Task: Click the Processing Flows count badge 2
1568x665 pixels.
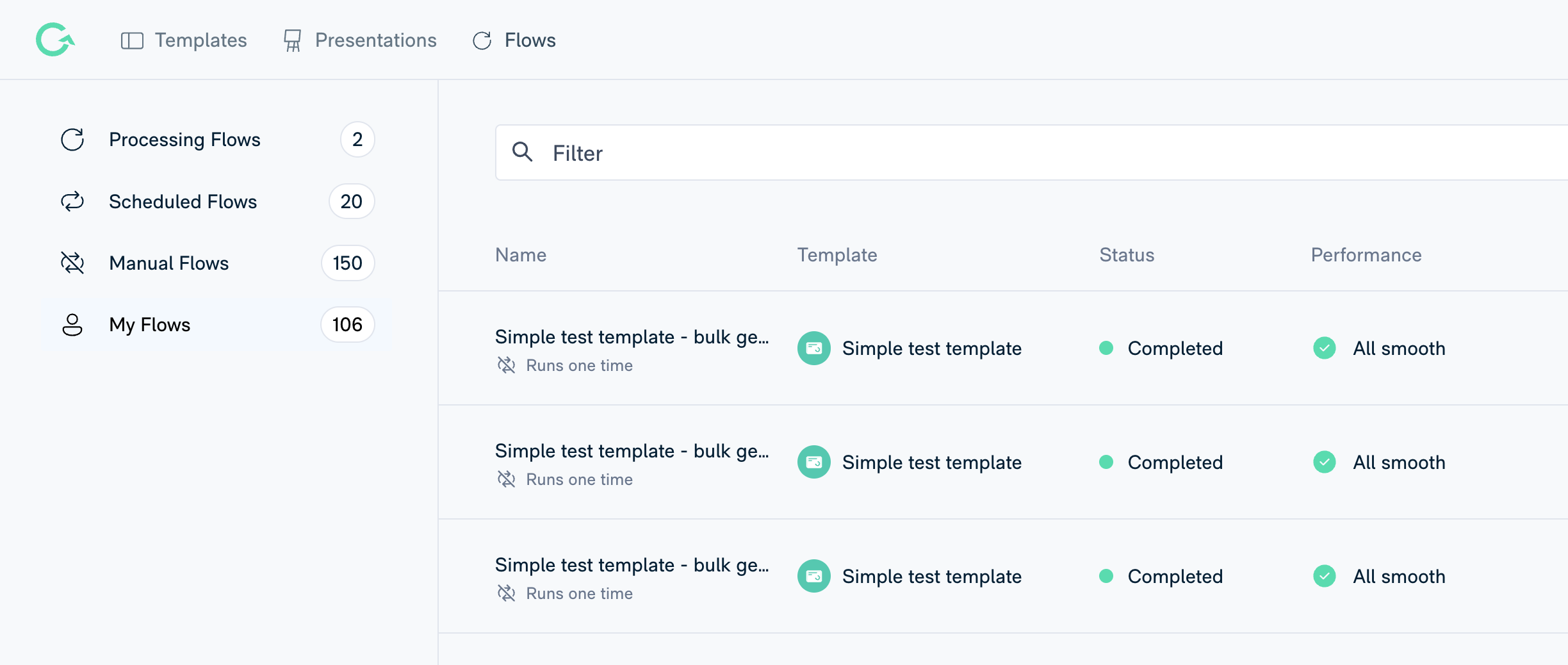Action: pyautogui.click(x=357, y=140)
